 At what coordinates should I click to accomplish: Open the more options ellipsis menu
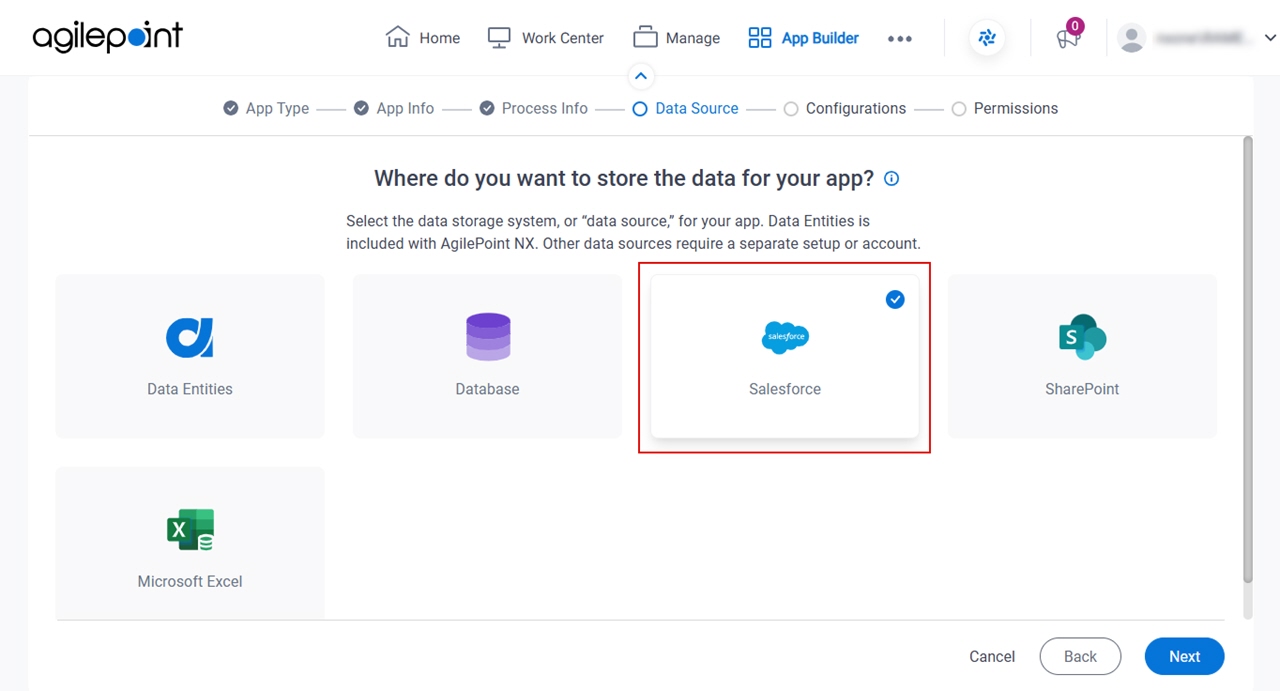(900, 38)
